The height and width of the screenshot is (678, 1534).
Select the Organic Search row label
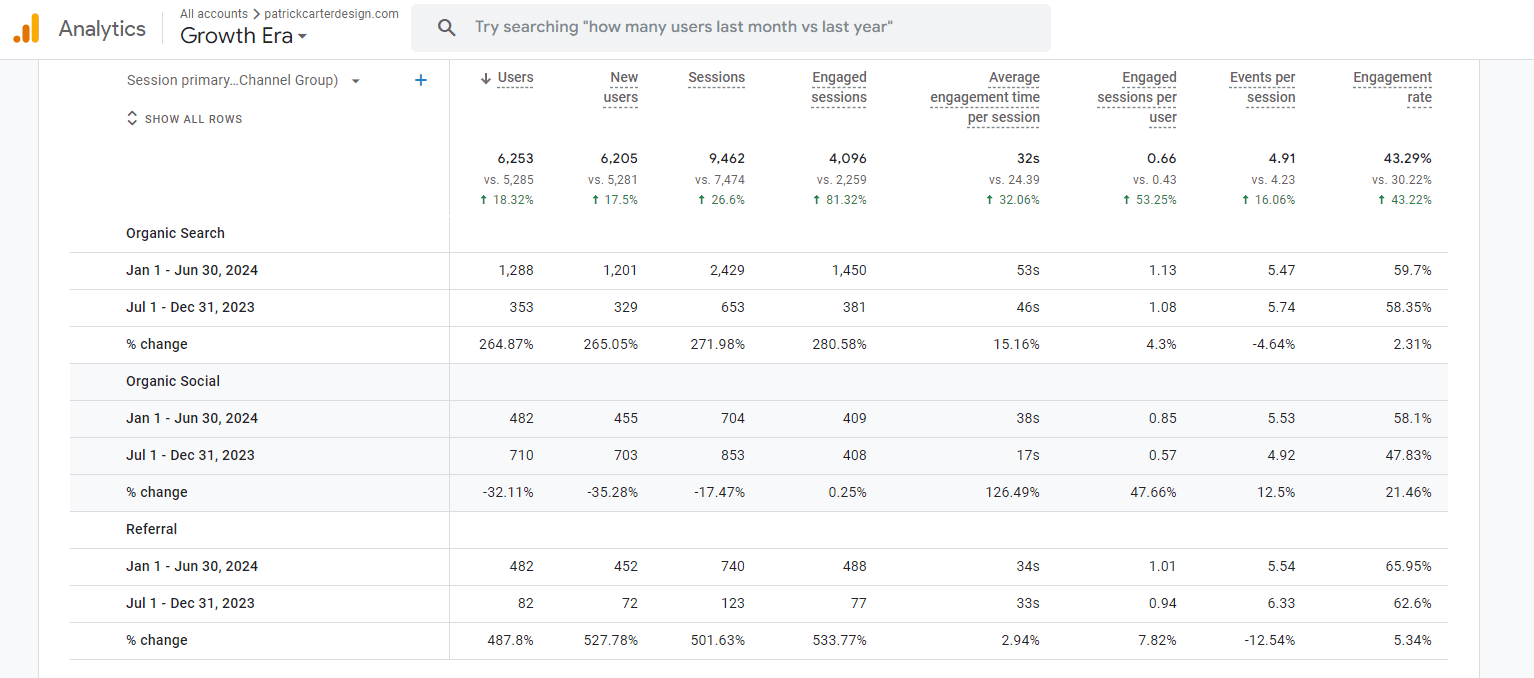(175, 233)
